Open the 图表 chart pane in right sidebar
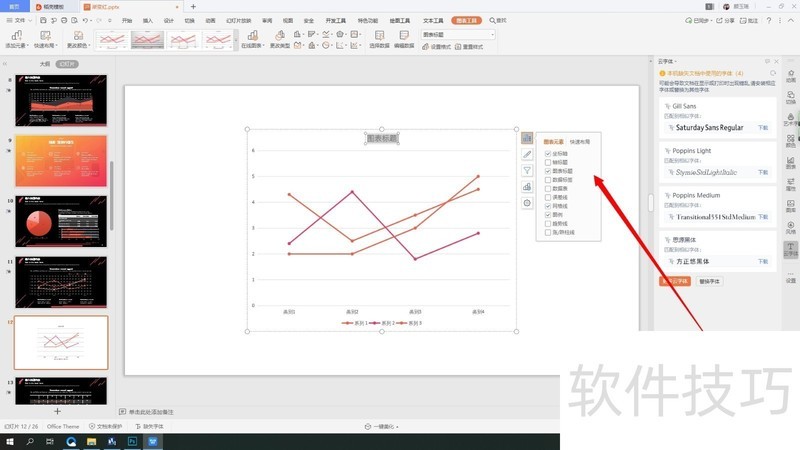The height and width of the screenshot is (450, 800). pos(790,163)
